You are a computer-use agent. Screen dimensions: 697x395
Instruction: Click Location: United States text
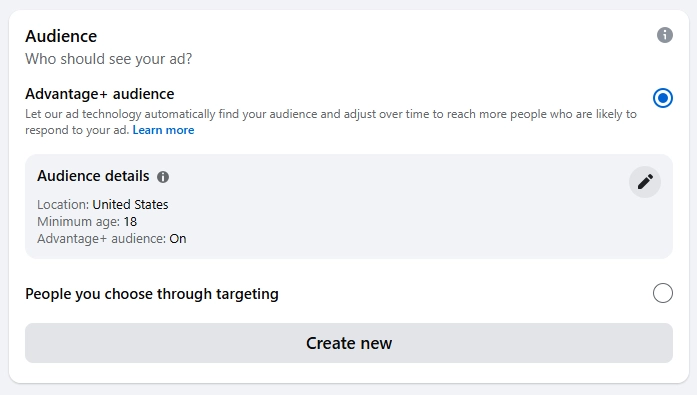103,204
